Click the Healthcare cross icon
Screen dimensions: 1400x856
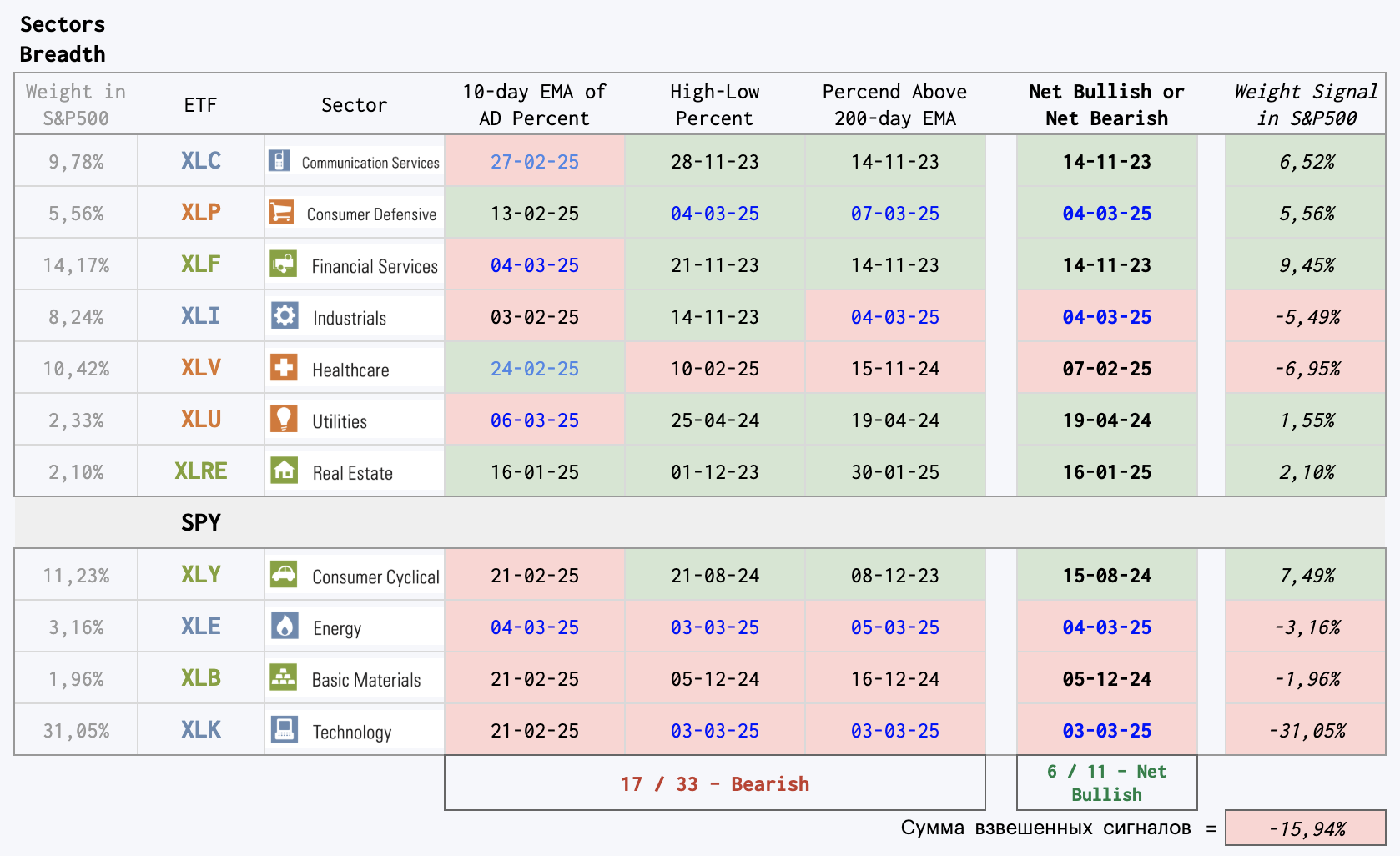pyautogui.click(x=284, y=367)
